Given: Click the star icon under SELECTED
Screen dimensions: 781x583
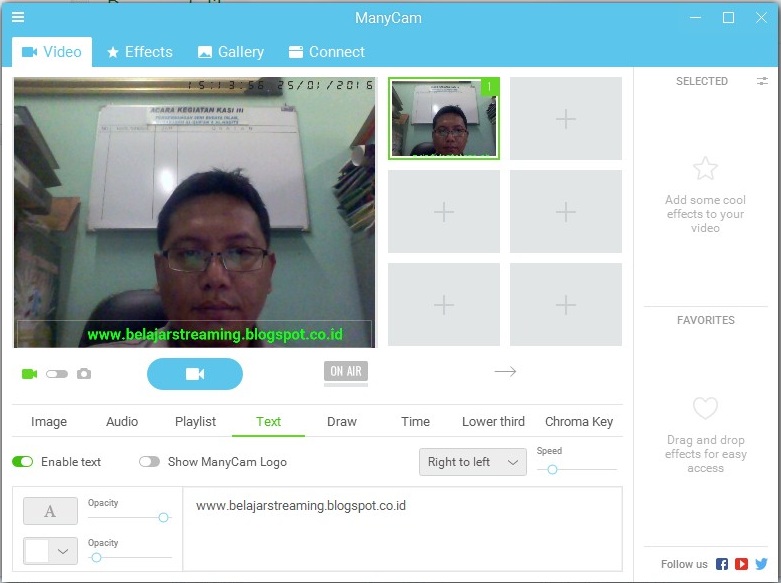Looking at the screenshot, I should [x=705, y=168].
